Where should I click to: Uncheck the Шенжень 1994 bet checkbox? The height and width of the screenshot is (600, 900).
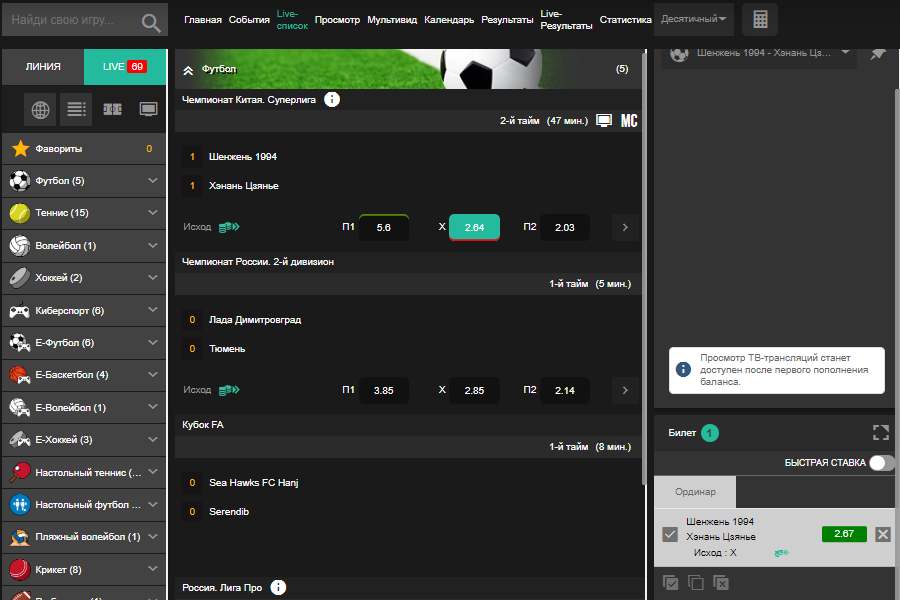point(670,535)
